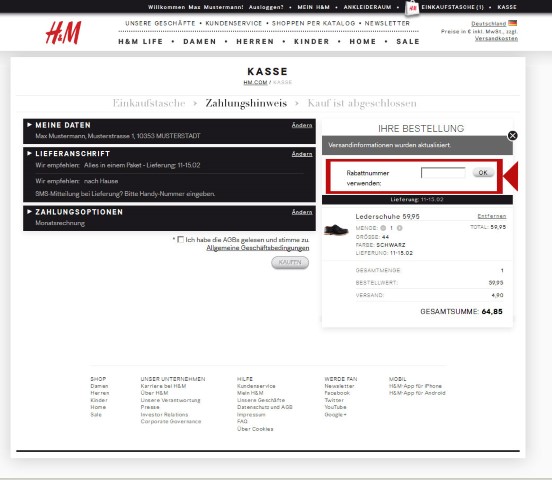Image resolution: width=552 pixels, height=480 pixels.
Task: Open Einkaufstasche (1) link
Action: coord(452,7)
